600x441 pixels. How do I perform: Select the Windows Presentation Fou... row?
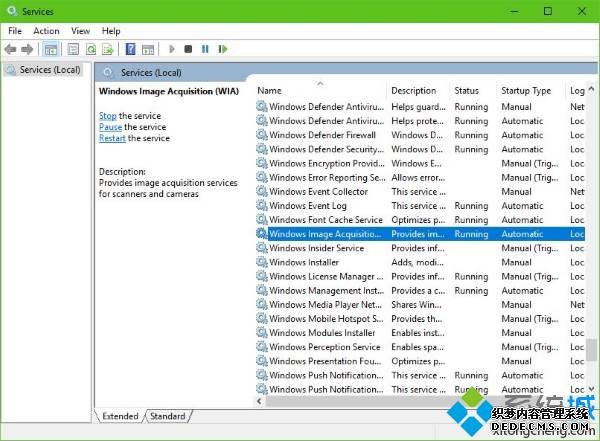click(420, 361)
